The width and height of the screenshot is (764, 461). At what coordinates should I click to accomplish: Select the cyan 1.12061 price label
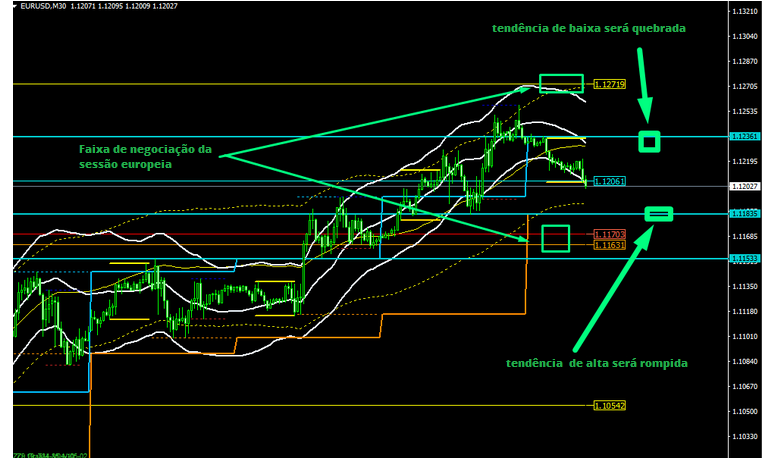(609, 182)
